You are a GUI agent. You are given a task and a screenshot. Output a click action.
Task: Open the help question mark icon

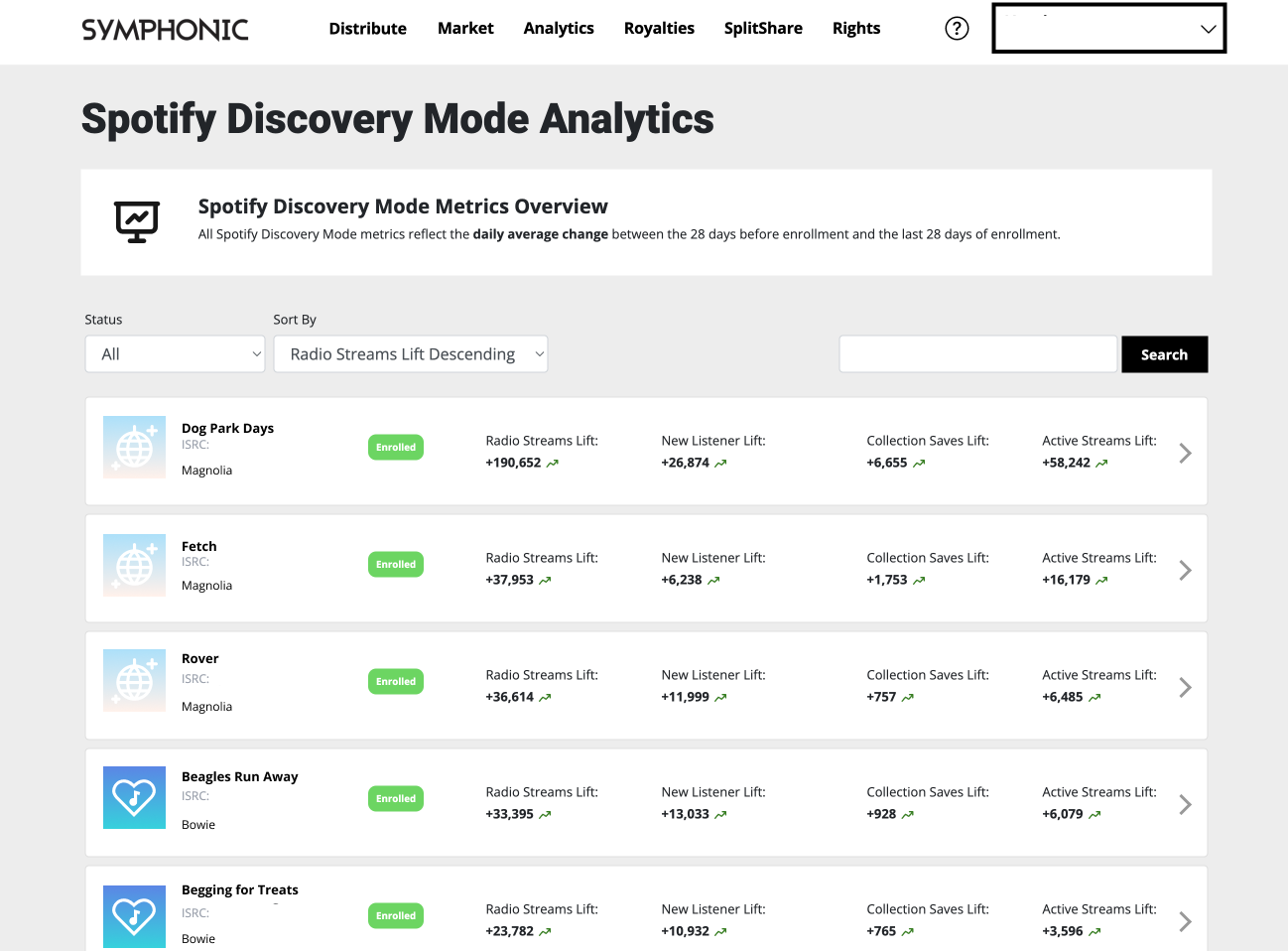click(x=957, y=29)
